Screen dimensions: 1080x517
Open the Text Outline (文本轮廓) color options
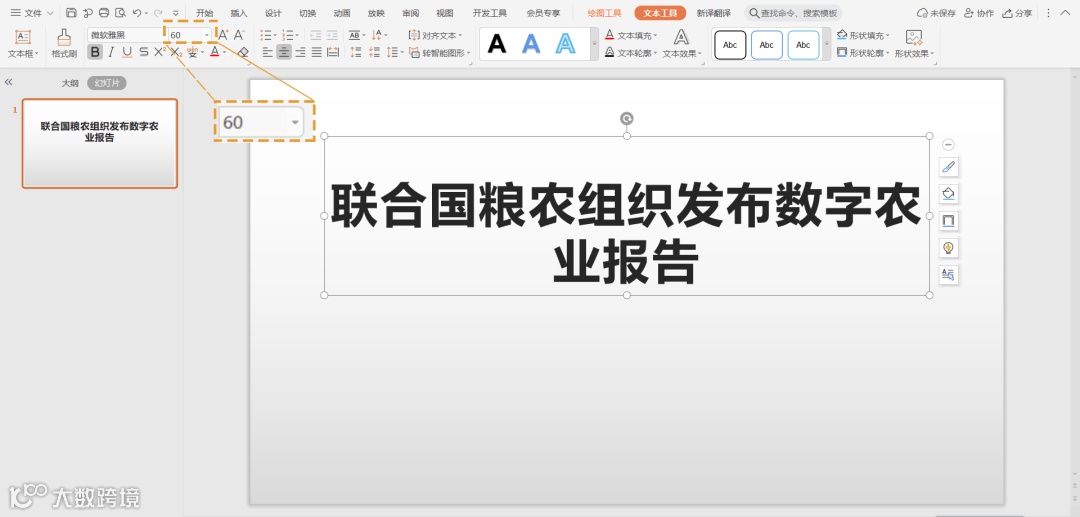pyautogui.click(x=631, y=52)
